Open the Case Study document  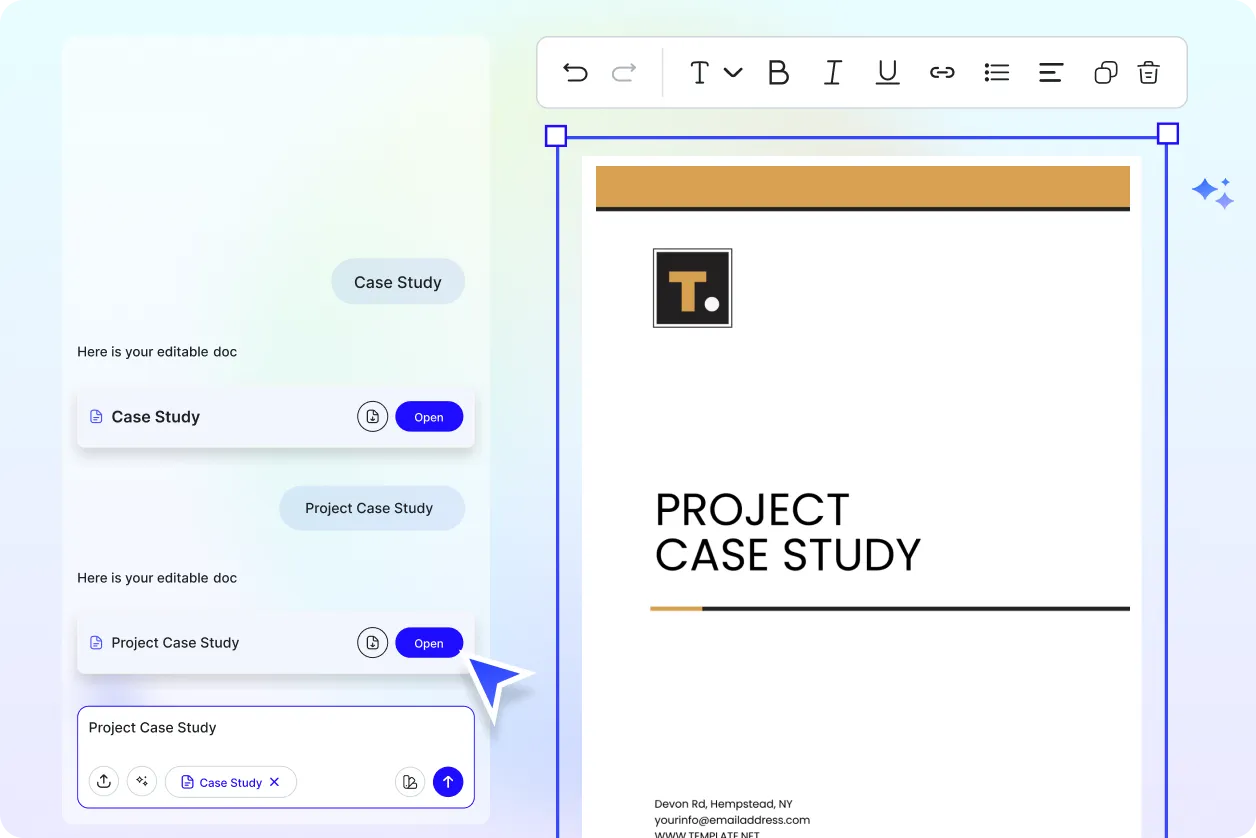pyautogui.click(x=429, y=416)
